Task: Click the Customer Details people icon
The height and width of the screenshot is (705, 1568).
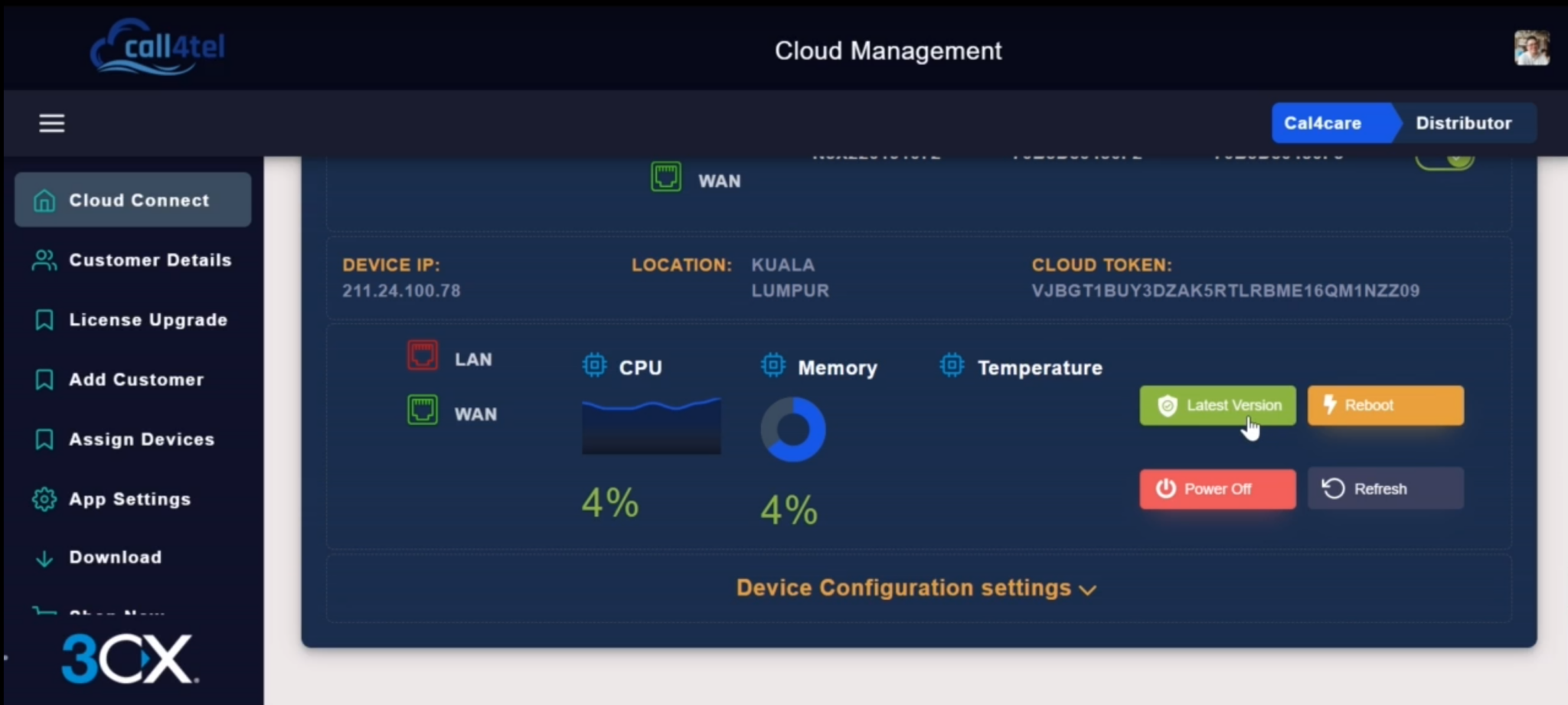Action: tap(44, 260)
